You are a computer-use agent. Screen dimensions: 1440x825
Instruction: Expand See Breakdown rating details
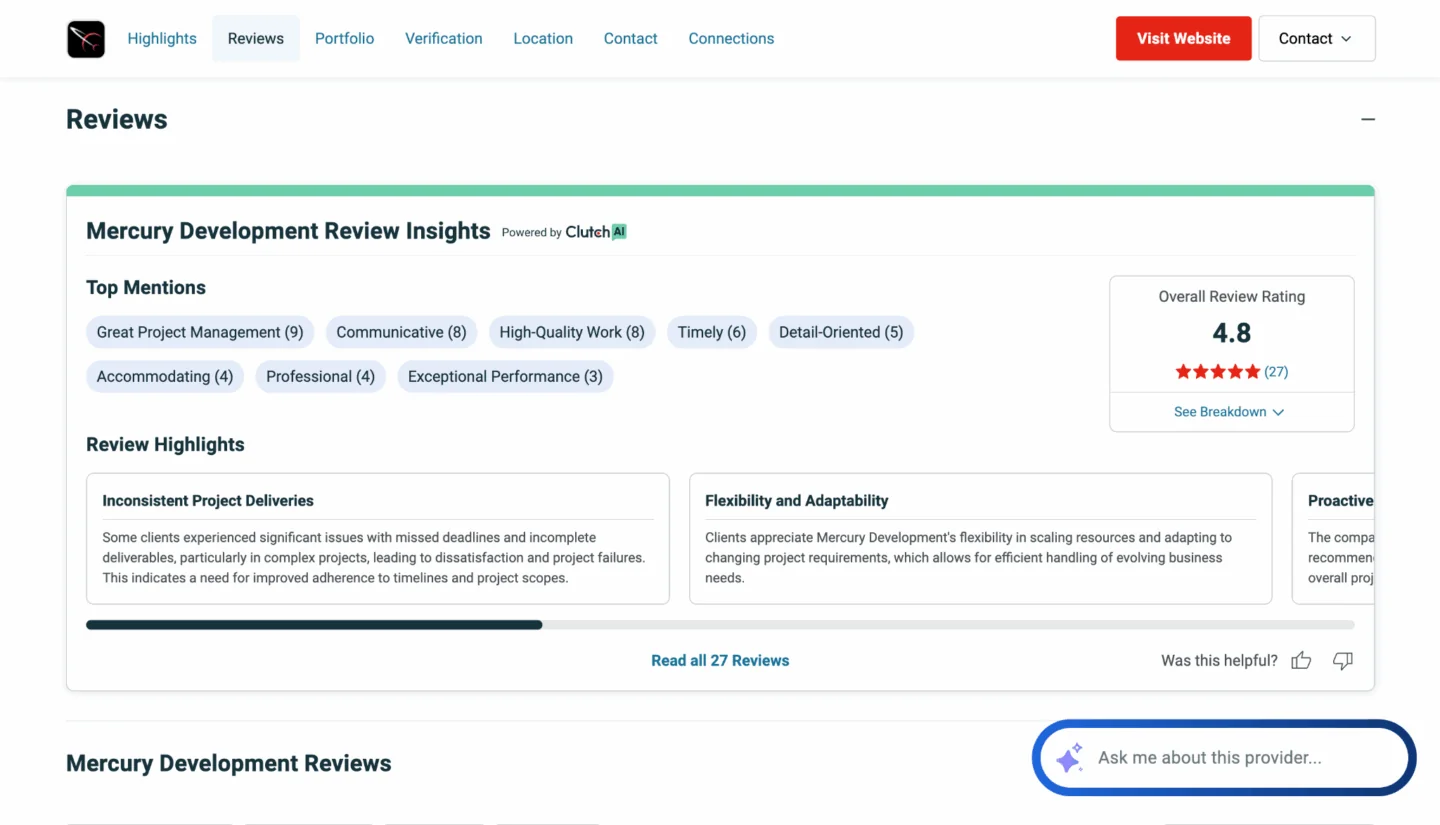(x=1229, y=411)
